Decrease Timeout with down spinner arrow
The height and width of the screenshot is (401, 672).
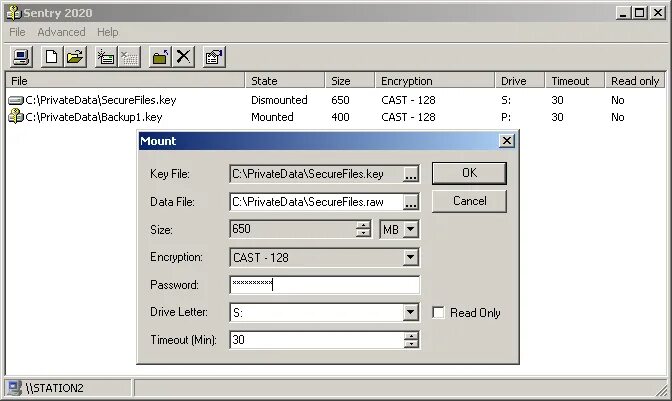411,344
